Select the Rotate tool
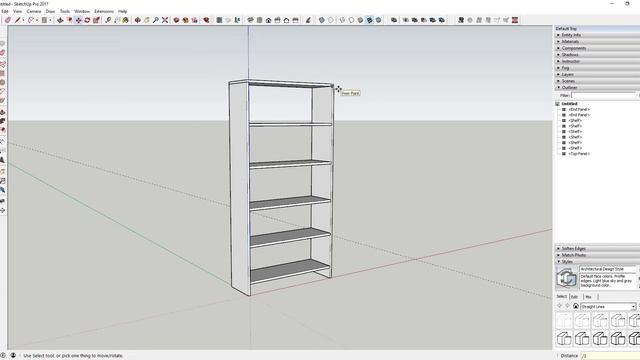Screen dimensions: 640x360 click(x=87, y=20)
